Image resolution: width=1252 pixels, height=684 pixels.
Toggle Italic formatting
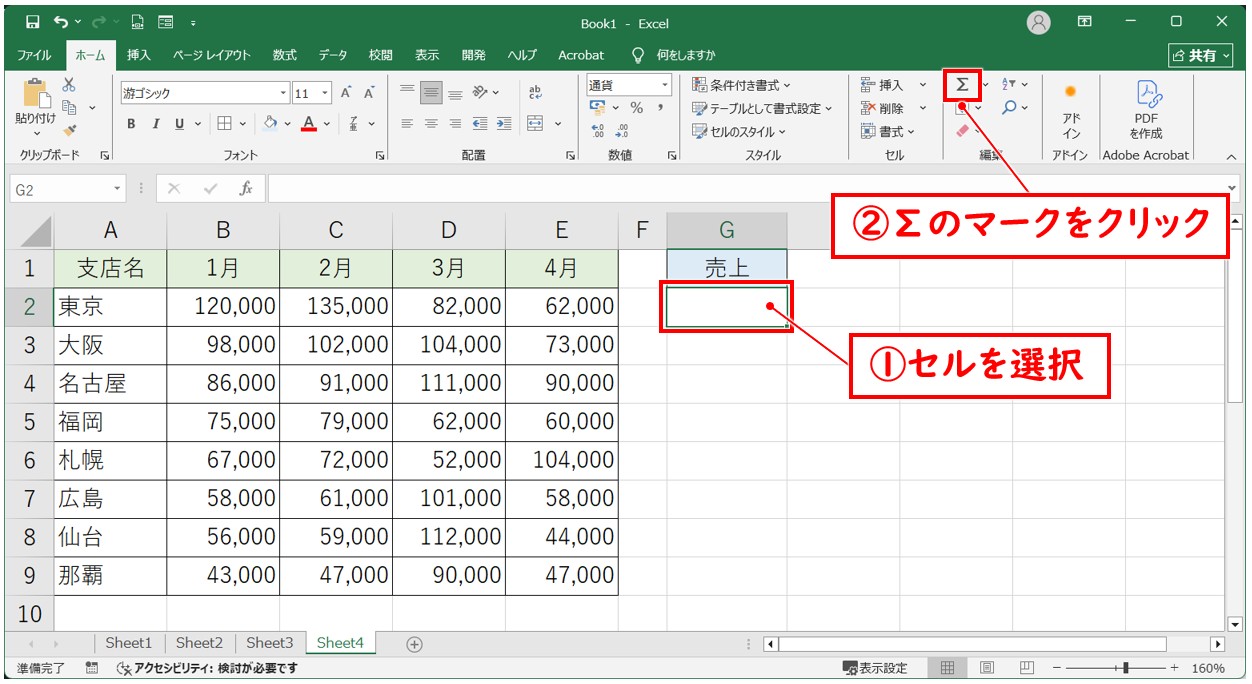[x=155, y=124]
